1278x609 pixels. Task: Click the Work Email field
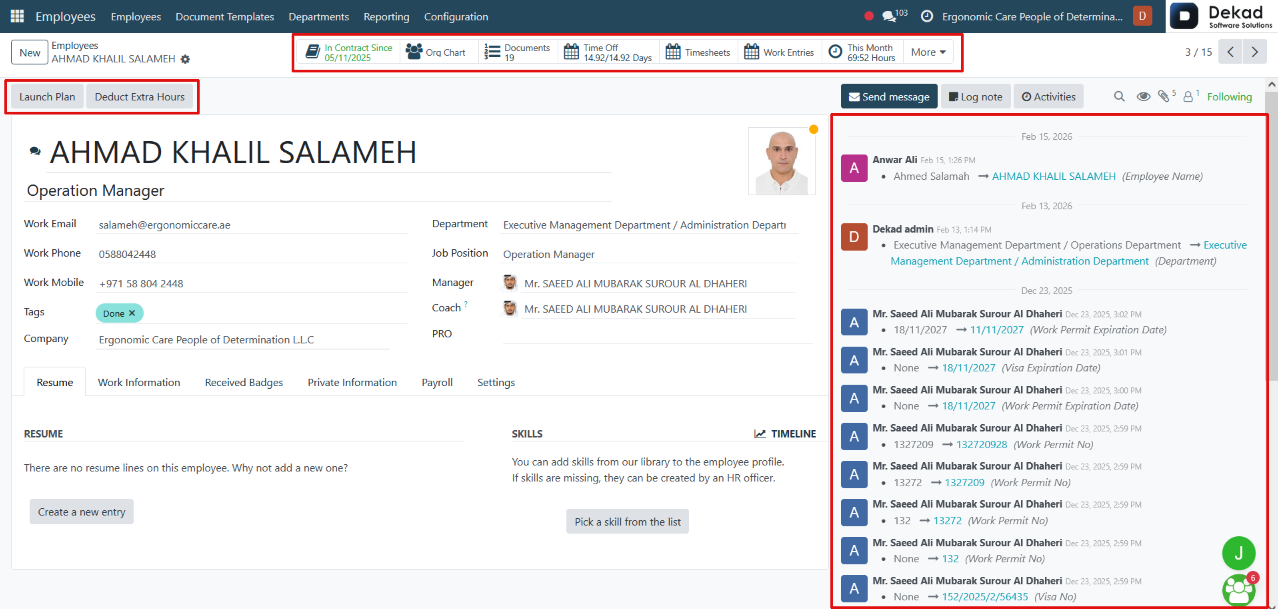252,225
